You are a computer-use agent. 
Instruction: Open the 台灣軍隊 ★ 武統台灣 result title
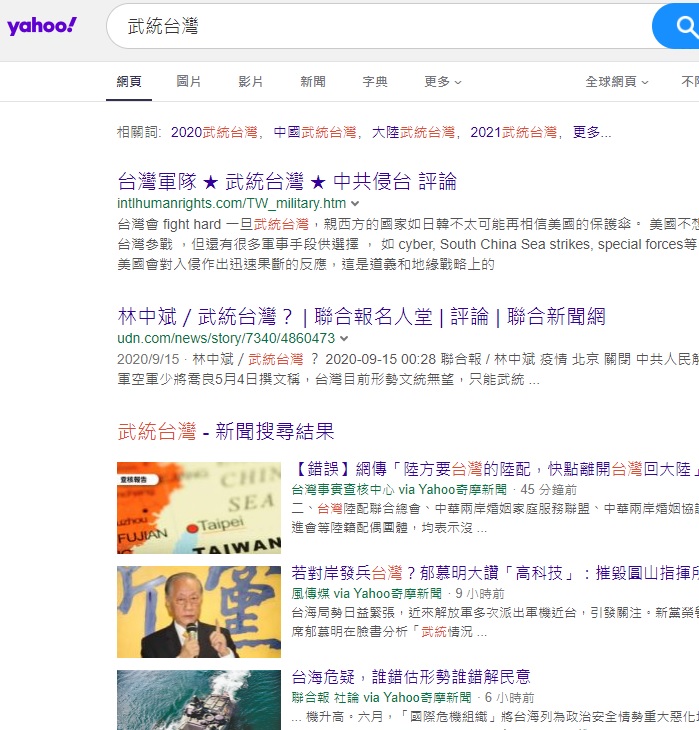point(287,182)
